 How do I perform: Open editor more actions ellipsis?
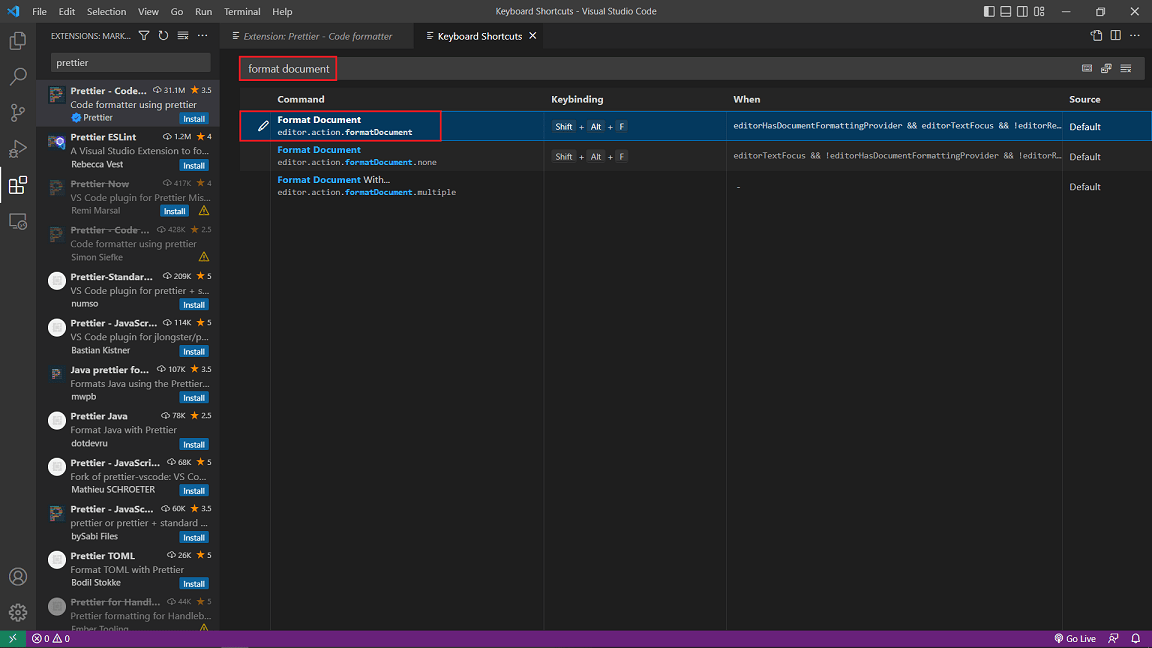tap(1135, 35)
